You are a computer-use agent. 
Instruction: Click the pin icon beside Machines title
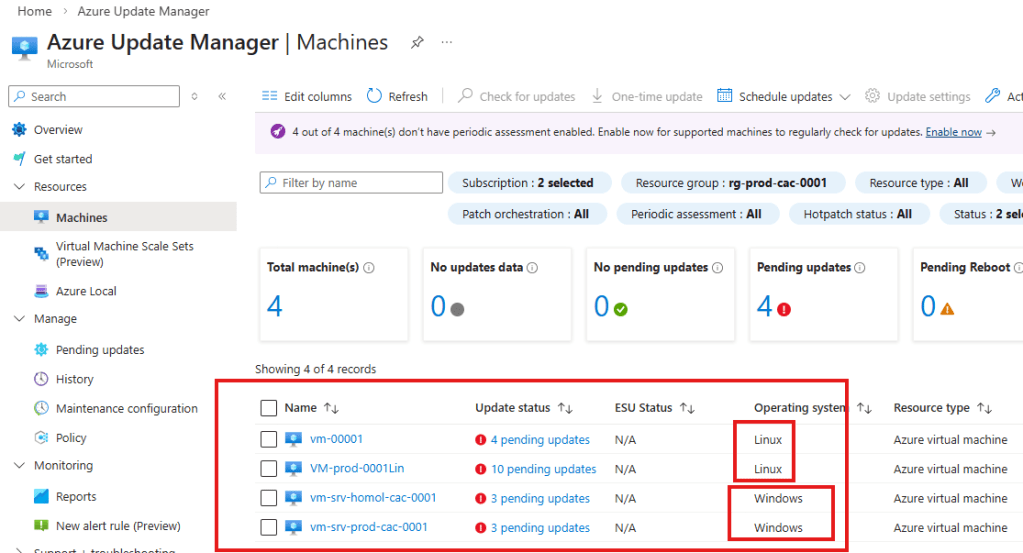(417, 43)
